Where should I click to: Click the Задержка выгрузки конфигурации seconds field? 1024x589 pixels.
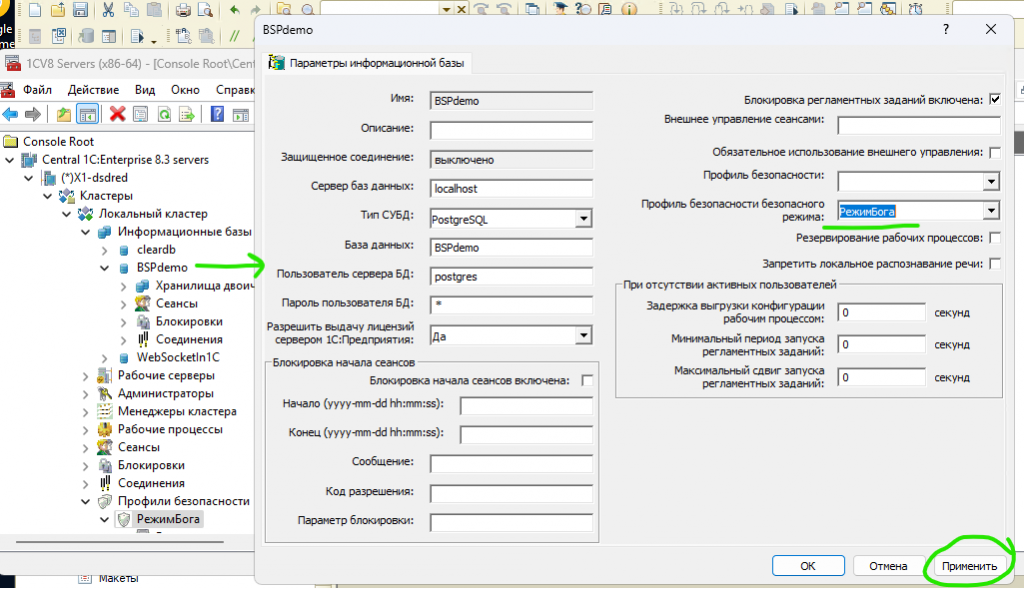click(x=882, y=312)
